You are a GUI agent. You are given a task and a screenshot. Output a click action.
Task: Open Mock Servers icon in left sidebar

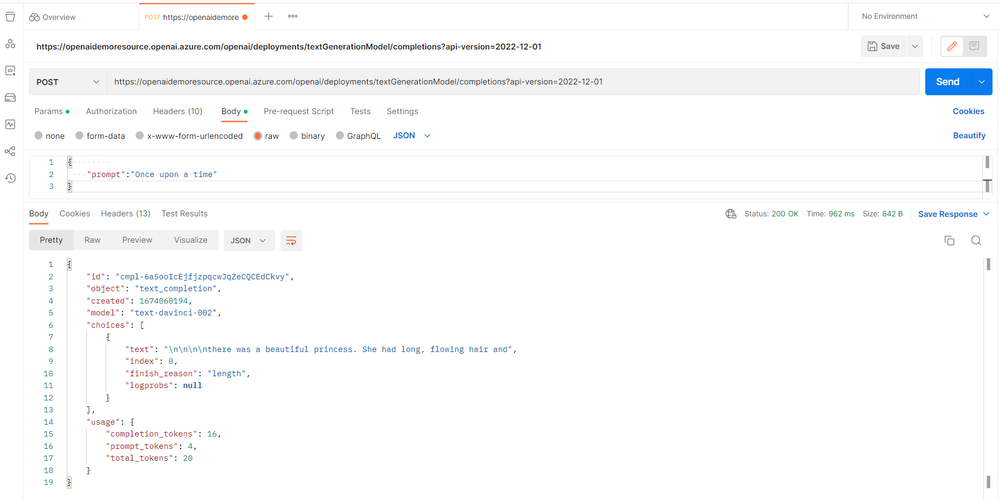[x=10, y=97]
